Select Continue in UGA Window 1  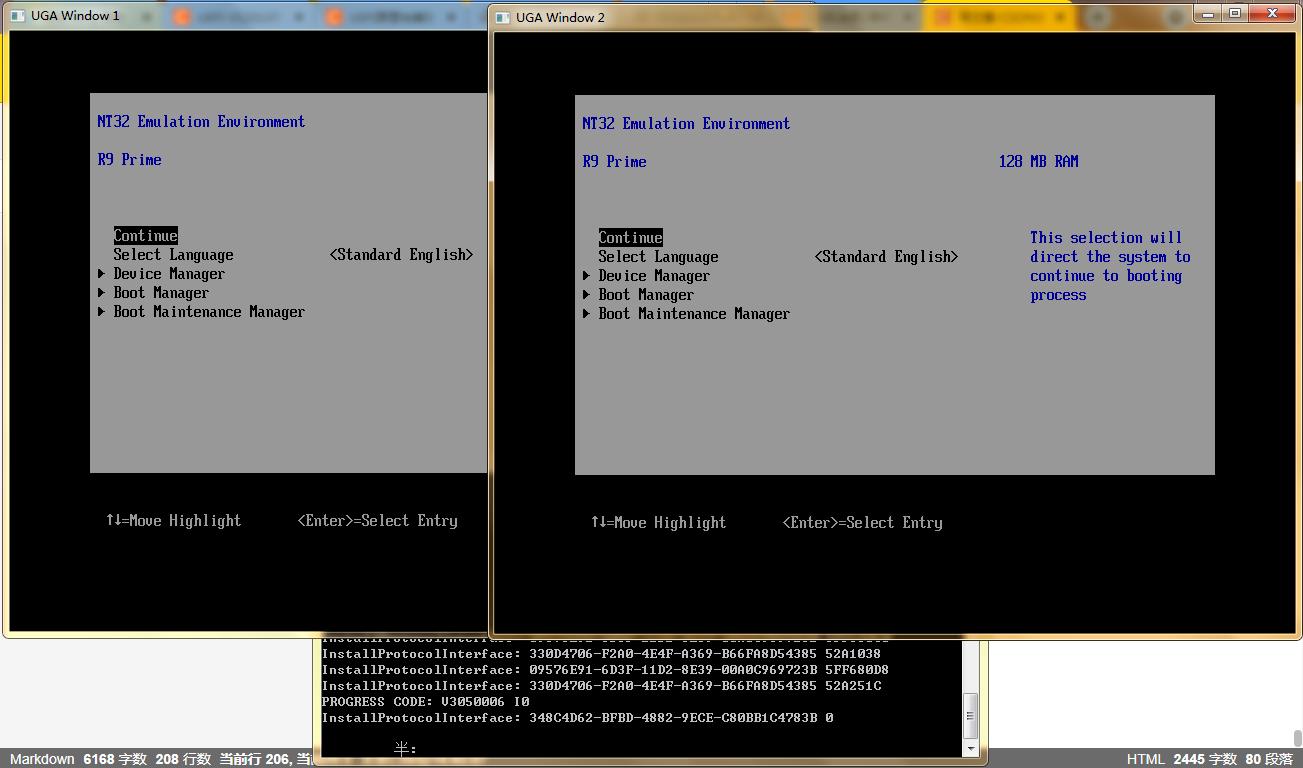click(145, 236)
